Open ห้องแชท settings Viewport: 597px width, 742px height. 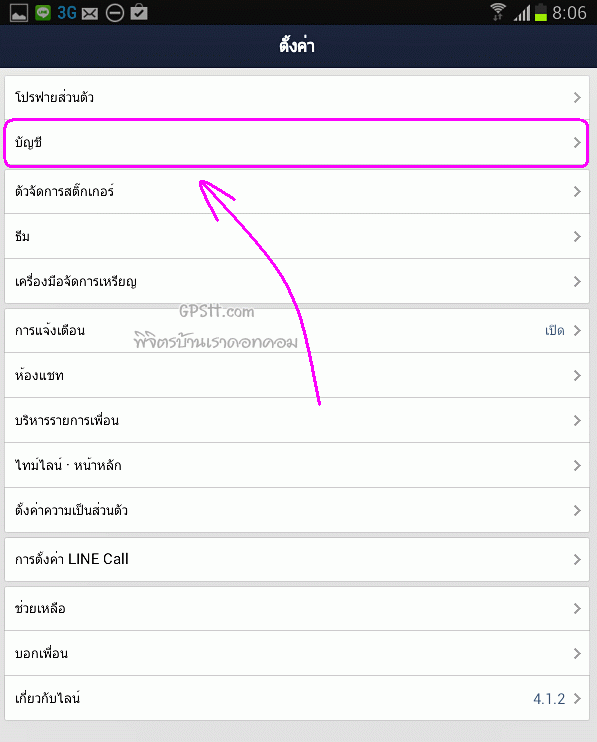point(297,376)
